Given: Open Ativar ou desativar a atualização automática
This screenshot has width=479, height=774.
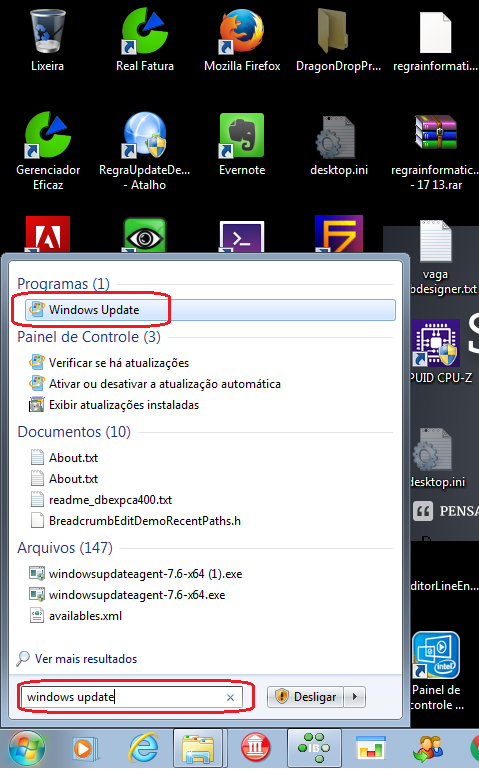Looking at the screenshot, I should pyautogui.click(x=155, y=384).
